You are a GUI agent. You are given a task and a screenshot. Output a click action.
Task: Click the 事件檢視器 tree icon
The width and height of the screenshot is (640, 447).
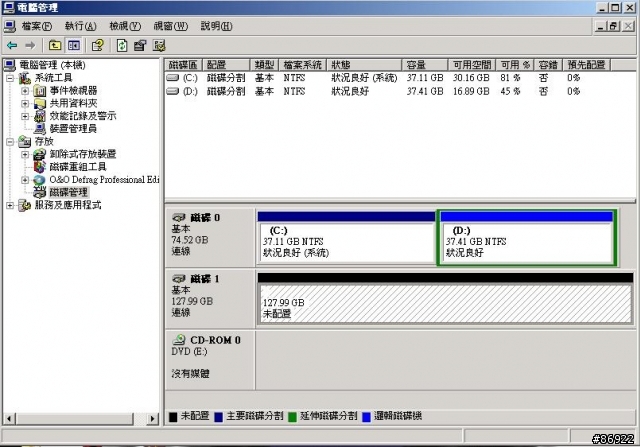click(40, 91)
